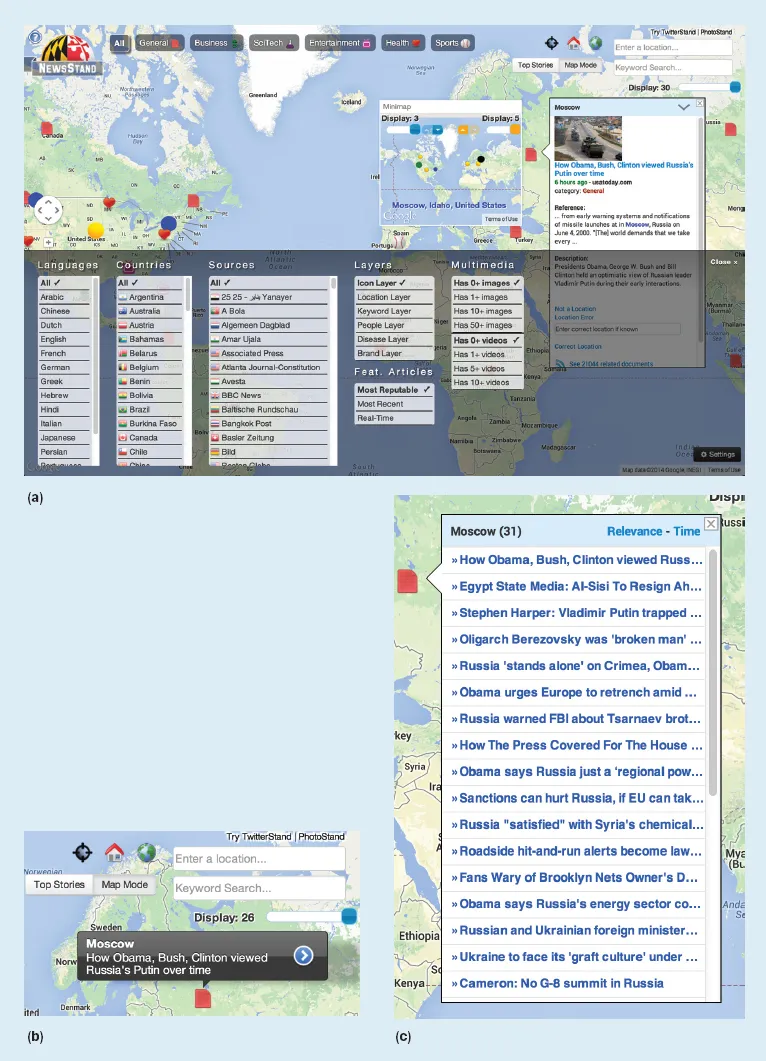Select All in the Sources list
This screenshot has width=766, height=1061.
(269, 283)
